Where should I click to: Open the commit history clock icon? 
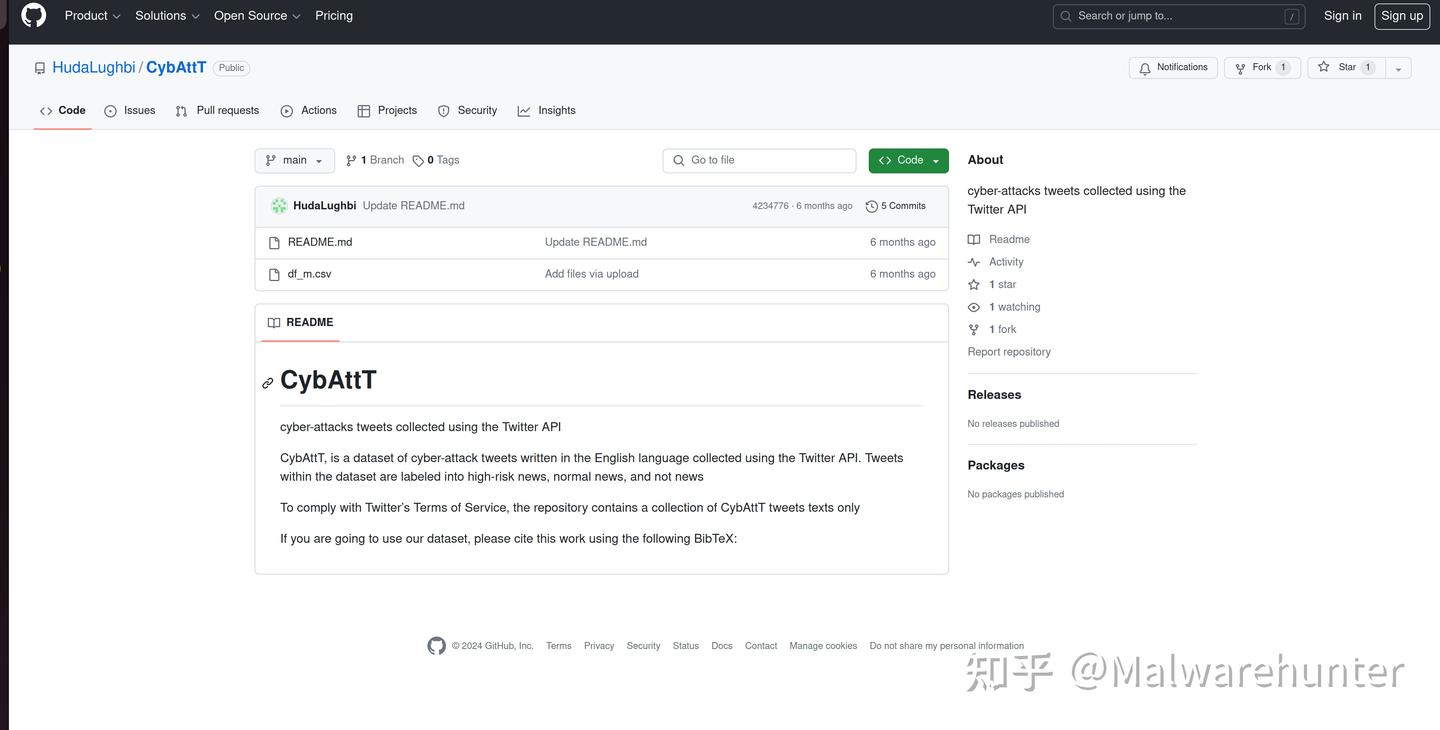(870, 206)
